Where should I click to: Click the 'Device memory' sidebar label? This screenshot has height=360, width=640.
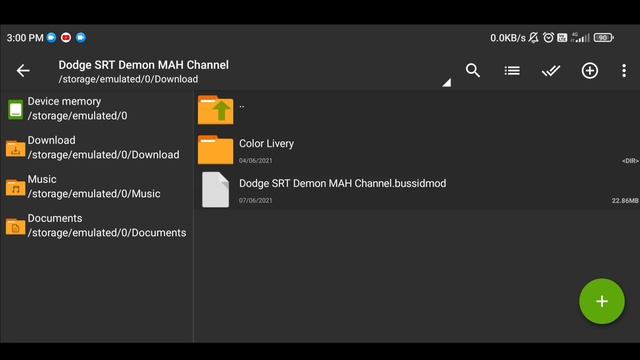coord(64,101)
